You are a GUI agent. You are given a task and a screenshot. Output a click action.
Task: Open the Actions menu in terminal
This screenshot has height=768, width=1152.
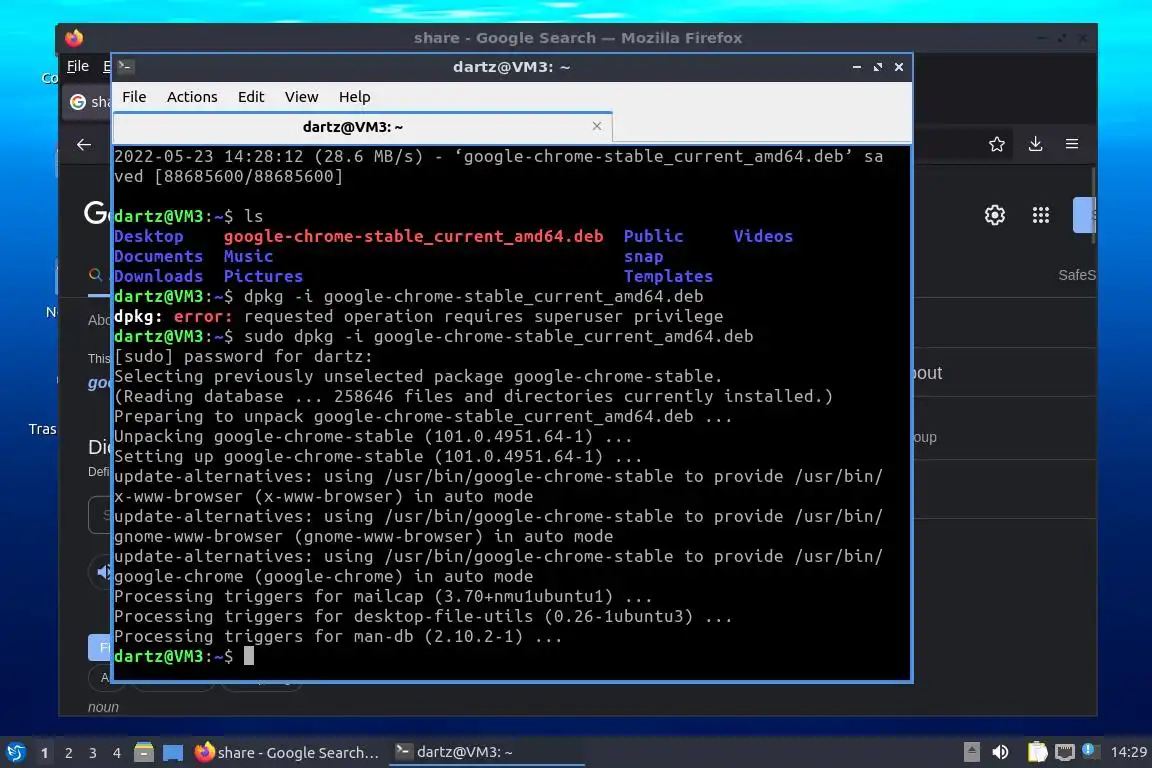coord(192,97)
